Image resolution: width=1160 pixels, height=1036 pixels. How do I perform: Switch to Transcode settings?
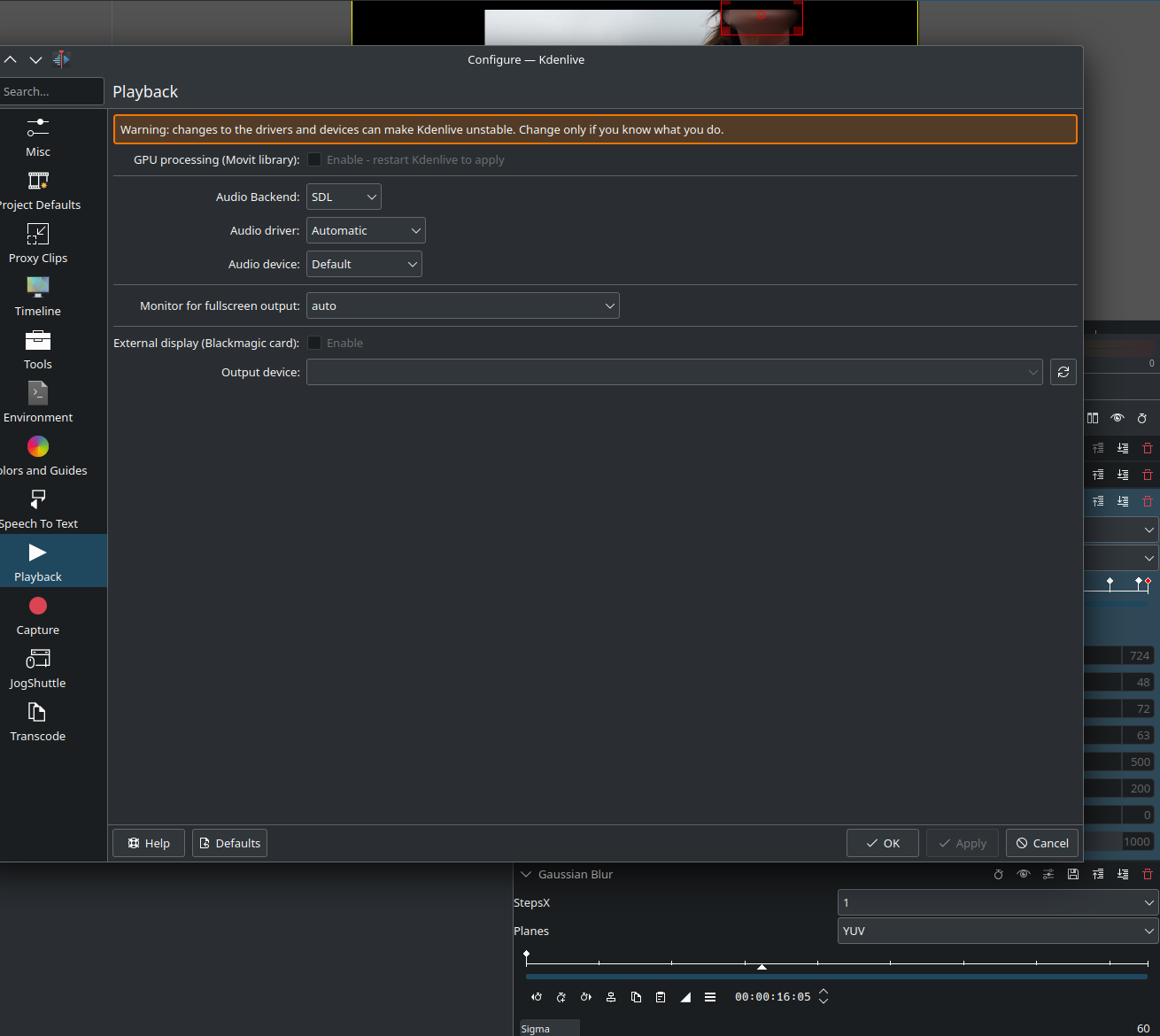click(x=38, y=722)
